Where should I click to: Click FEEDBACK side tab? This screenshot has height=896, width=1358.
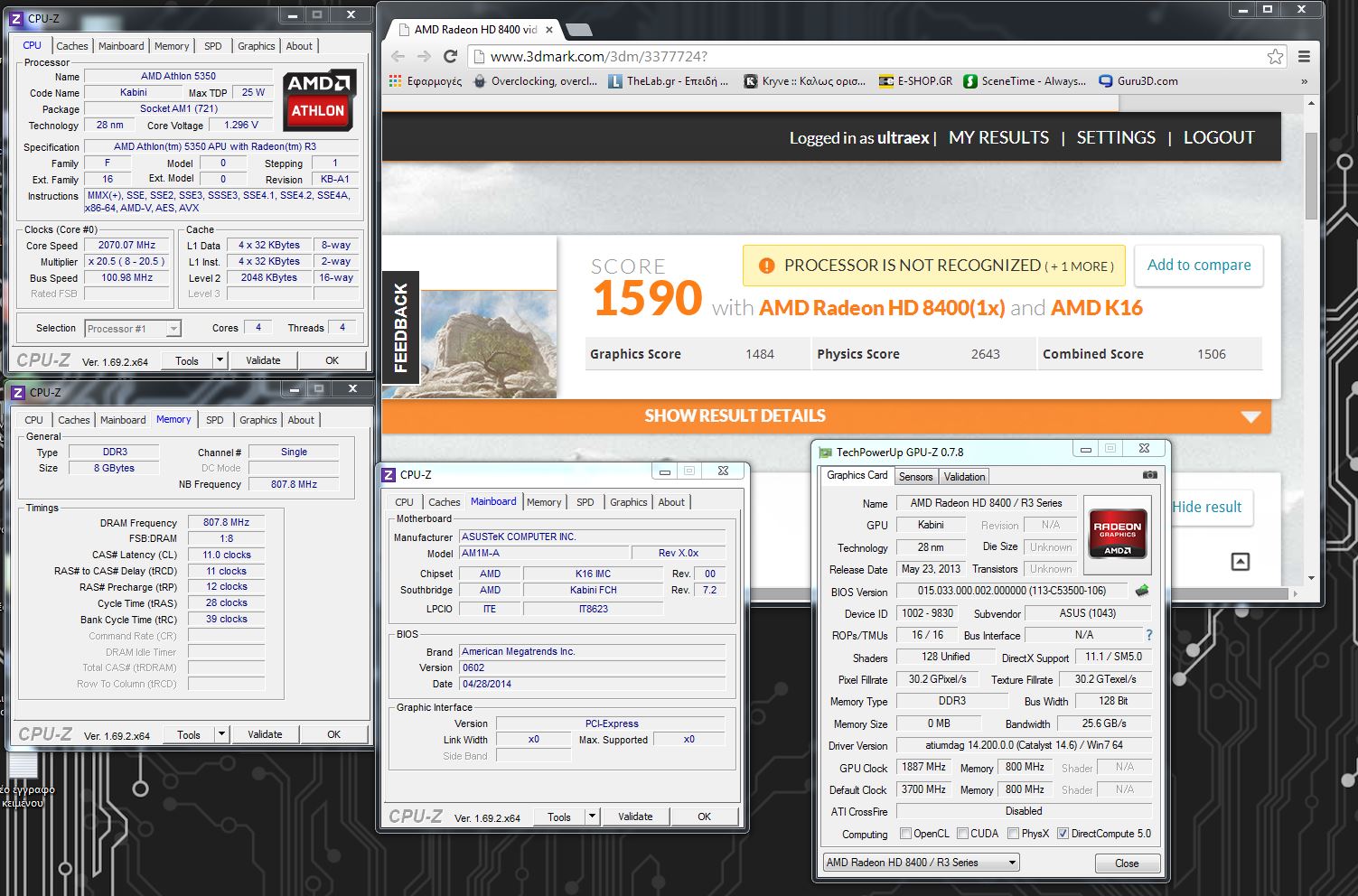[400, 328]
